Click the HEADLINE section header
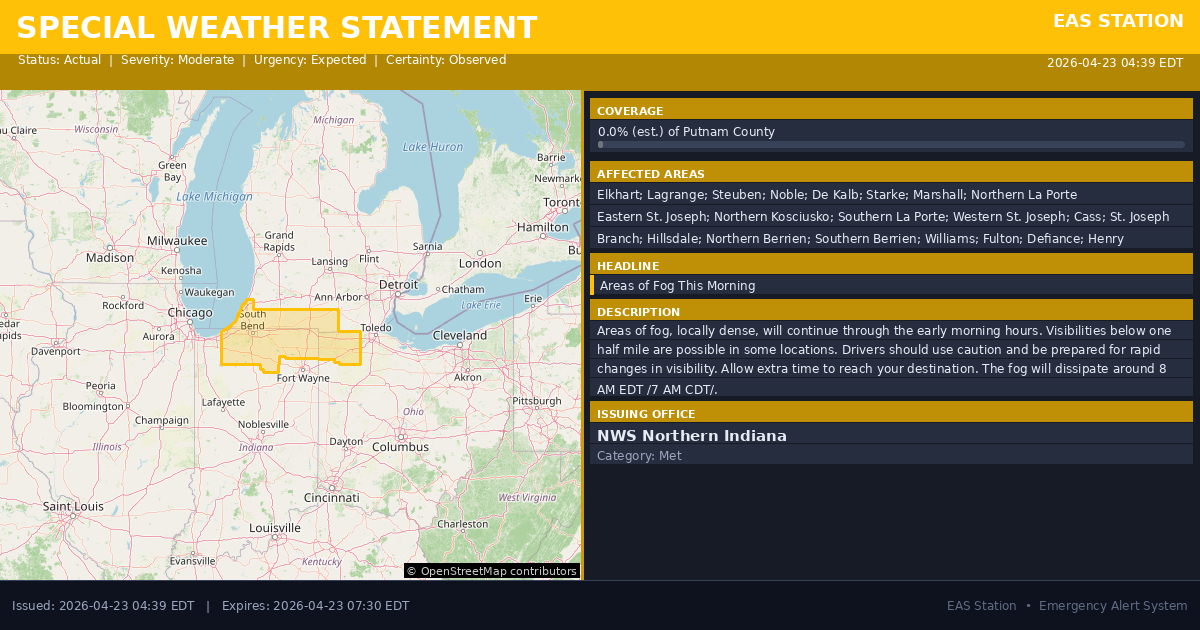This screenshot has height=630, width=1200. [628, 266]
